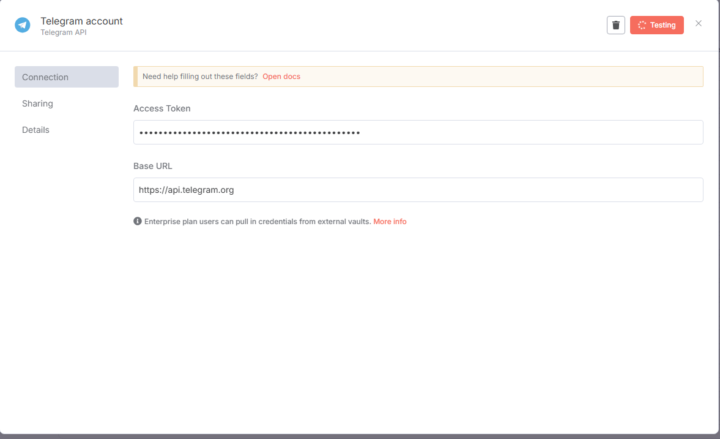This screenshot has width=720, height=439.
Task: Click the Enterprise plan users note text
Action: pos(258,221)
